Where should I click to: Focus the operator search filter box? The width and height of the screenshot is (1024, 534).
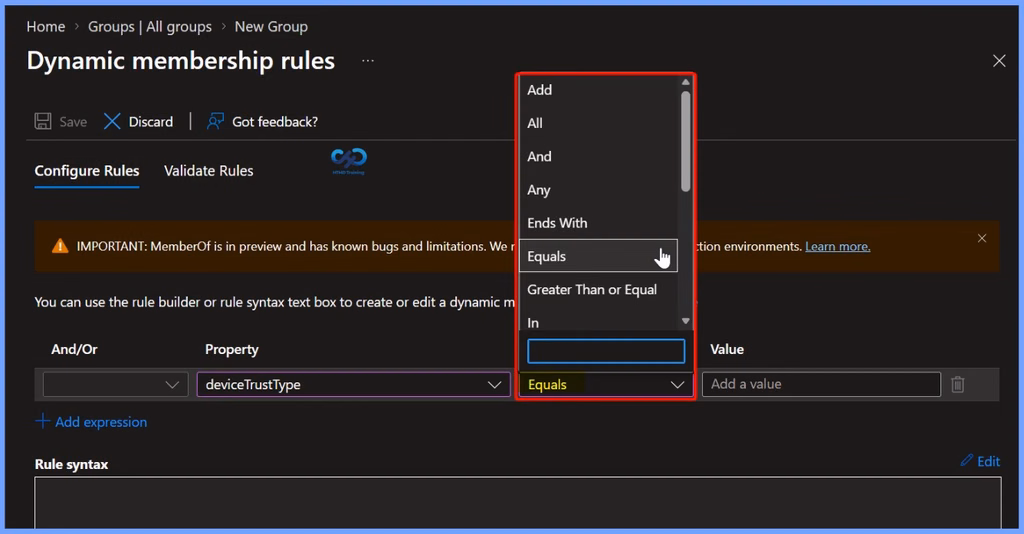[606, 351]
